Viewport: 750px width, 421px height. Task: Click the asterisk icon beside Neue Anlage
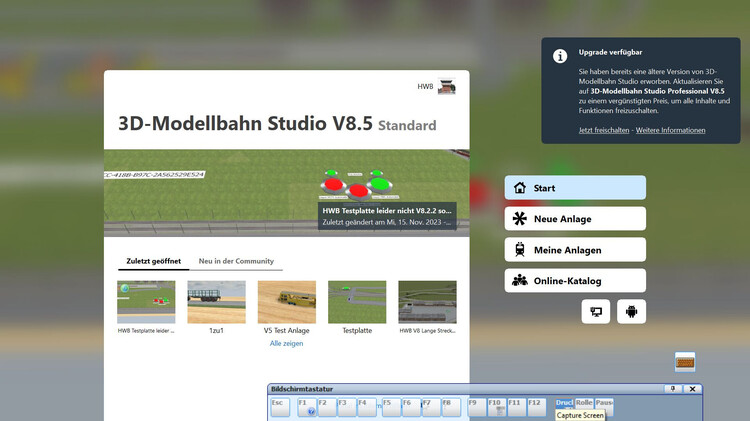click(519, 219)
